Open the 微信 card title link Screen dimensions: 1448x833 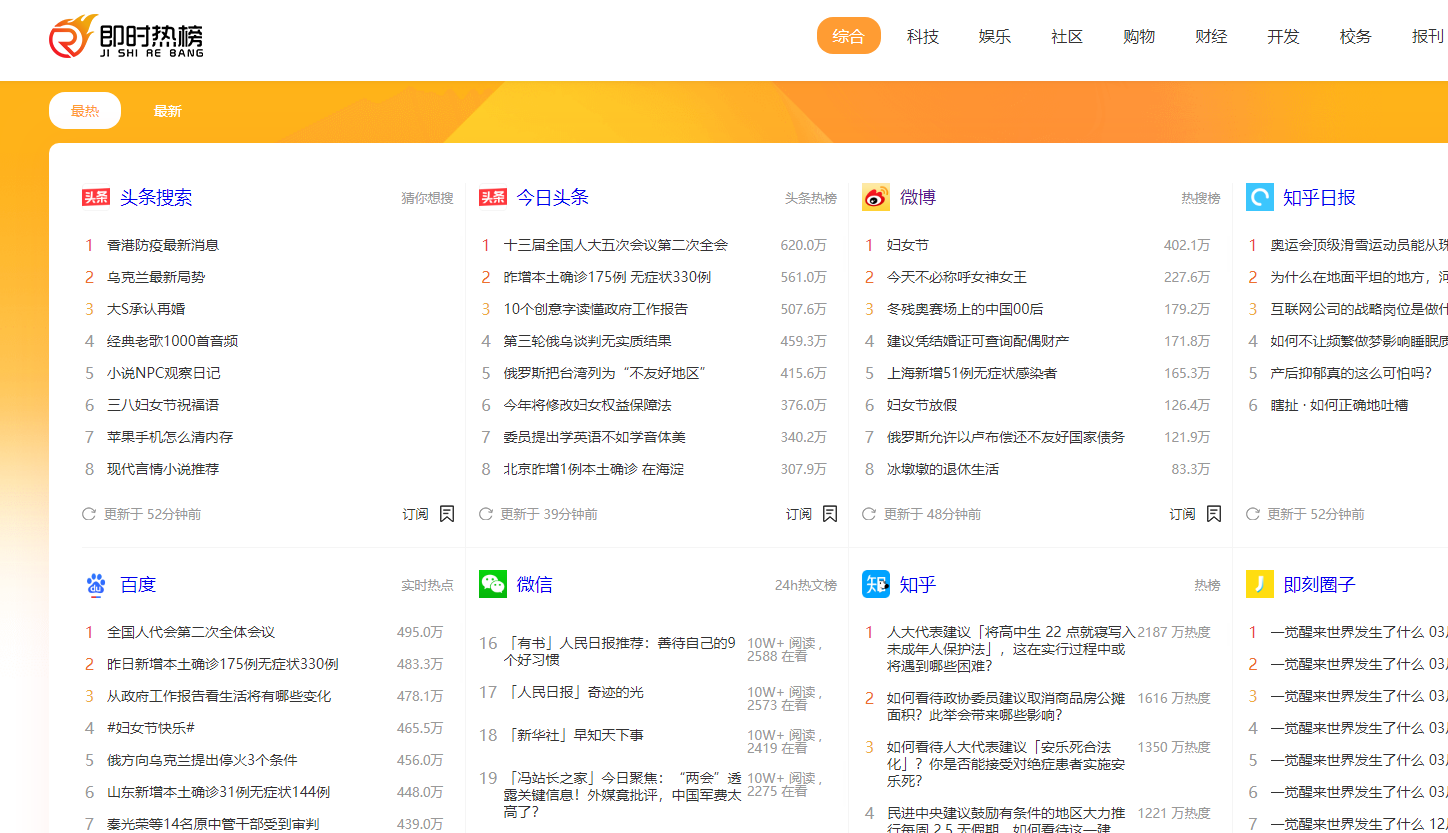point(535,585)
